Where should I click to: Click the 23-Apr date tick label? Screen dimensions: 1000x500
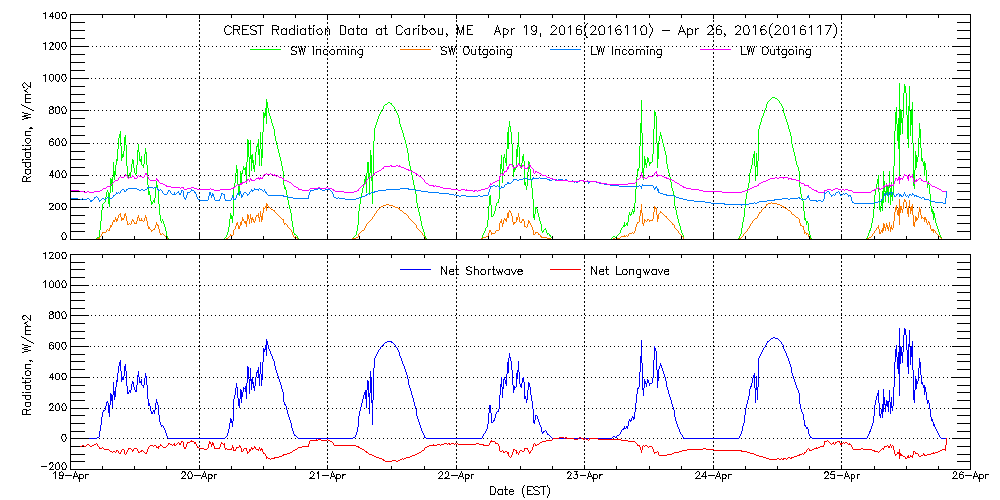tap(584, 478)
